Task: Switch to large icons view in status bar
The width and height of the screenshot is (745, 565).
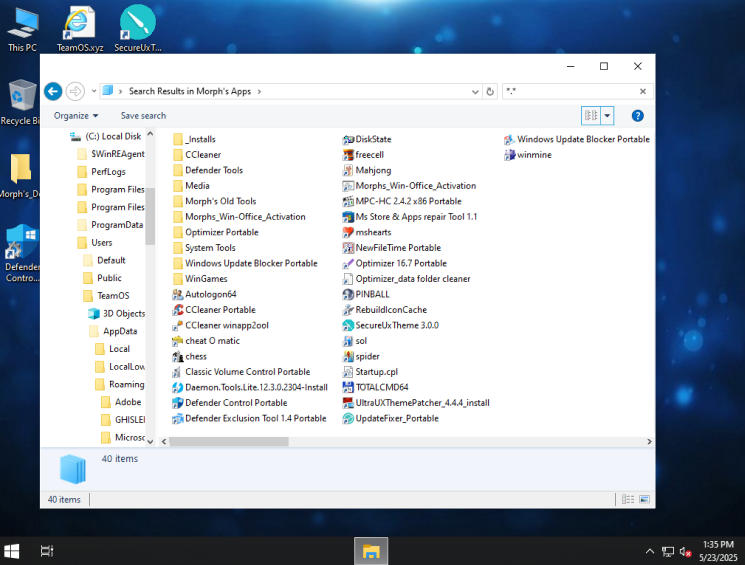Action: click(x=644, y=499)
